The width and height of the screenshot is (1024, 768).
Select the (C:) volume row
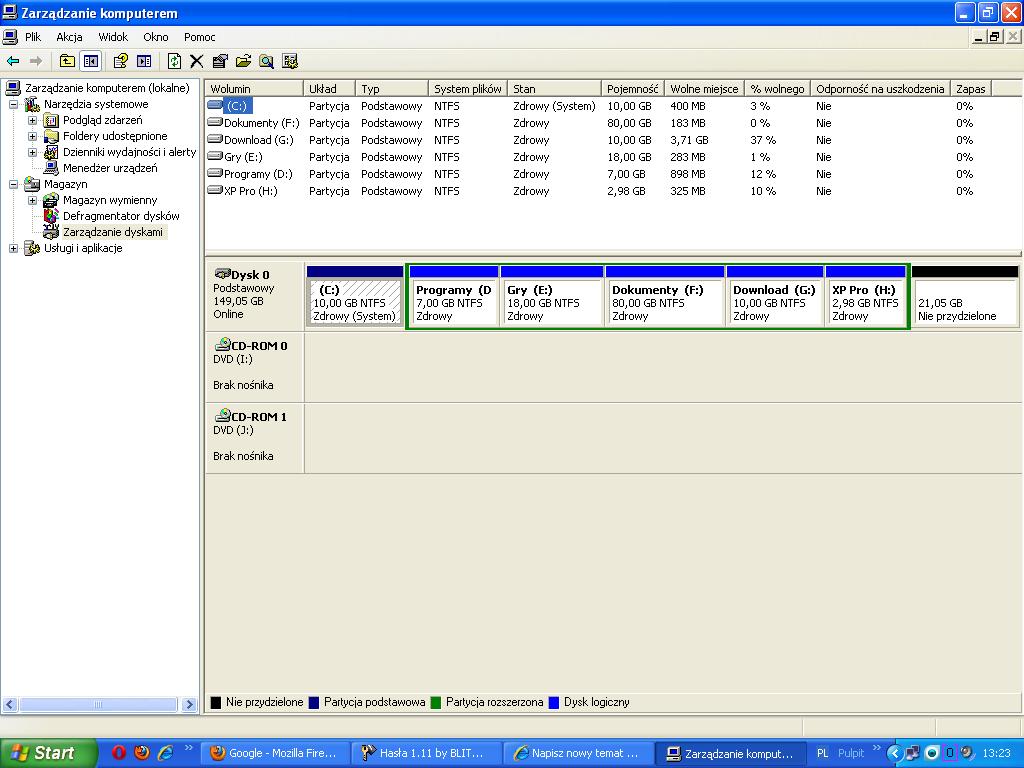pos(236,106)
